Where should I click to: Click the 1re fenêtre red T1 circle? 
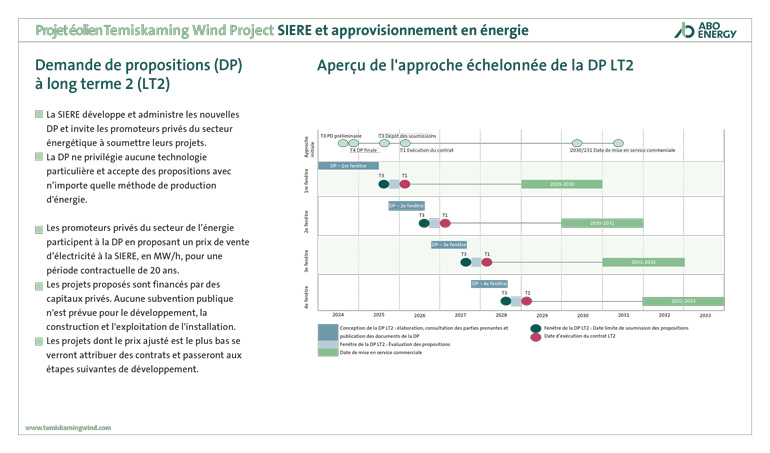(x=405, y=184)
